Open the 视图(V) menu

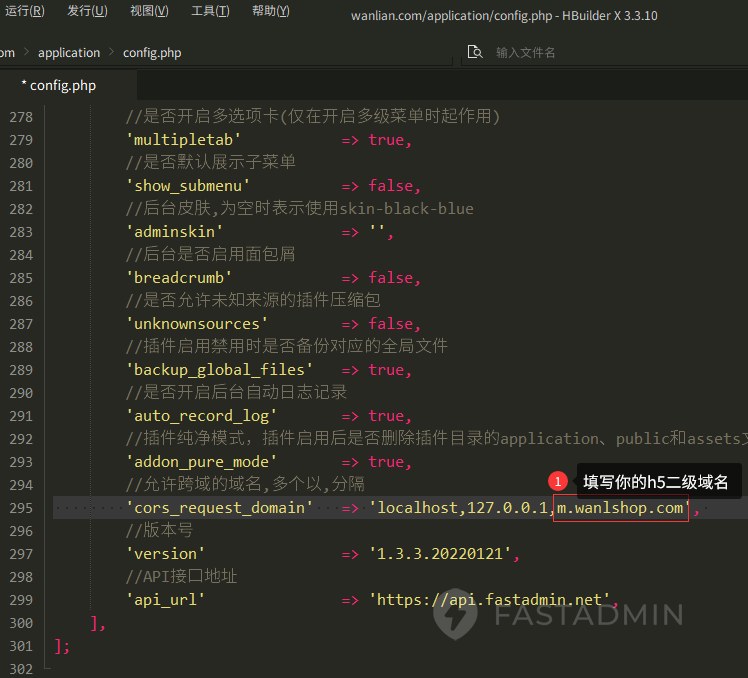click(x=149, y=10)
